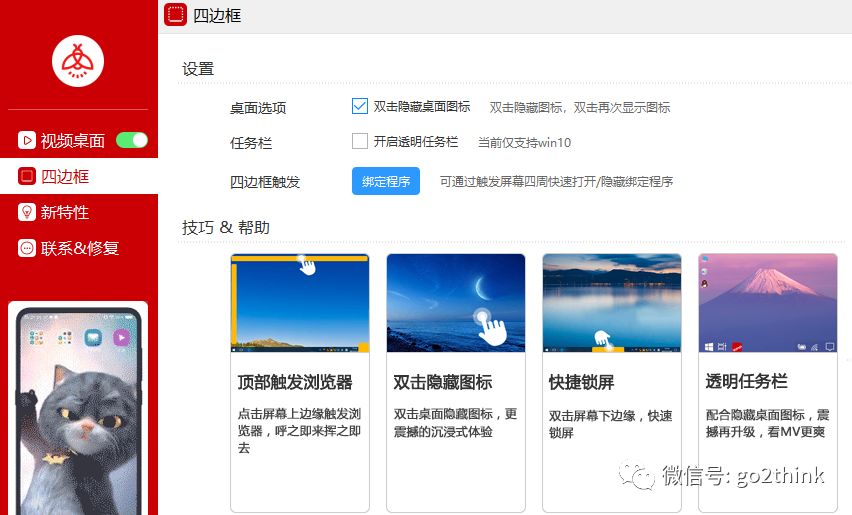The width and height of the screenshot is (852, 515).
Task: Open the 顶部触发浏览器 card thumbnail
Action: tap(300, 303)
